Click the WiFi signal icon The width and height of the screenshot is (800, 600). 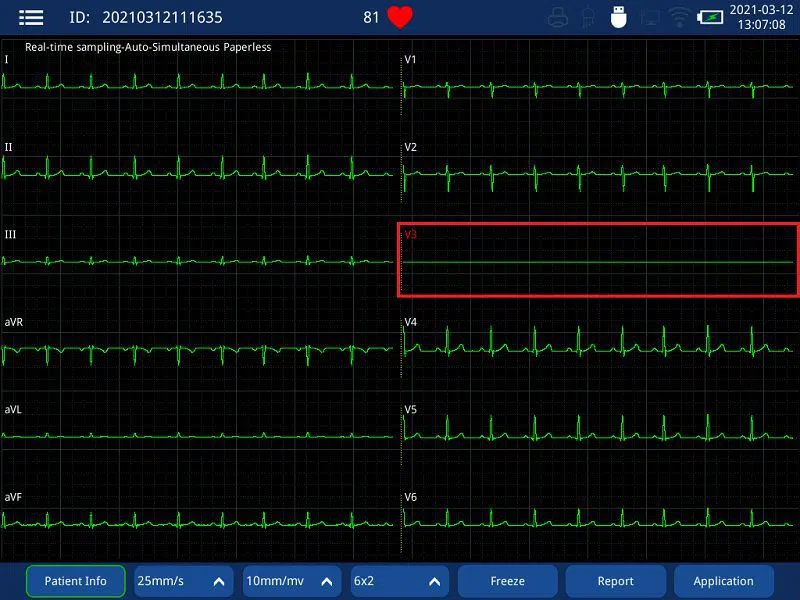click(679, 18)
